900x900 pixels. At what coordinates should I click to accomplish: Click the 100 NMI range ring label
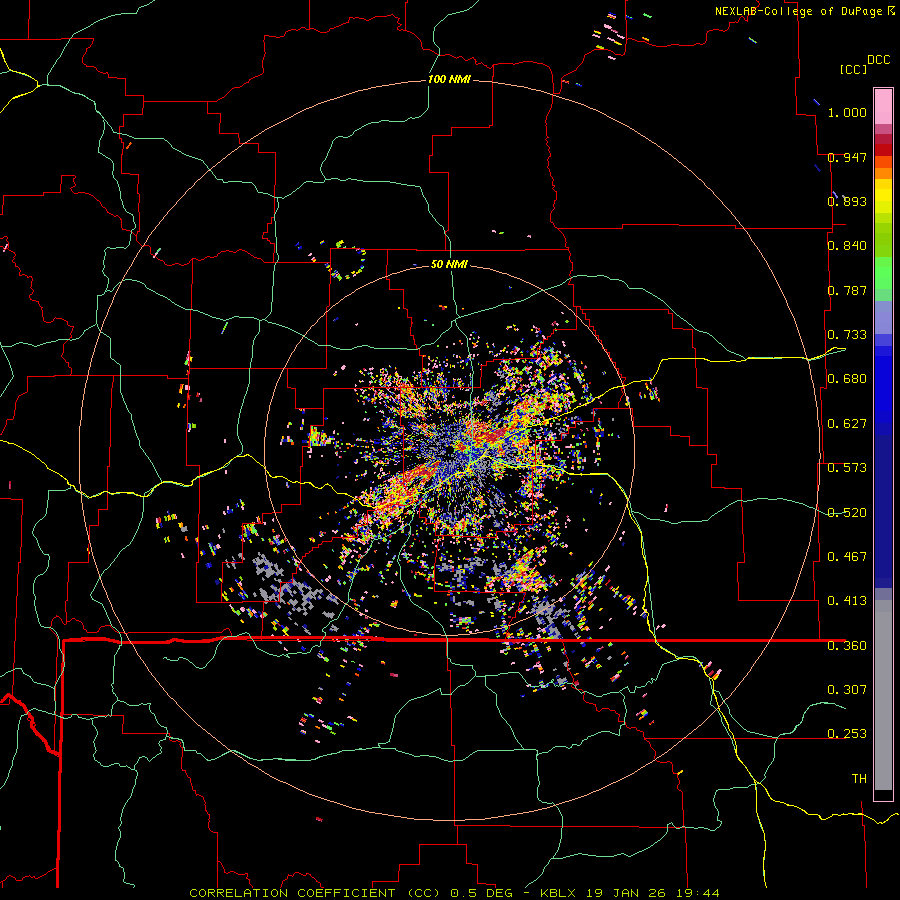tap(449, 79)
